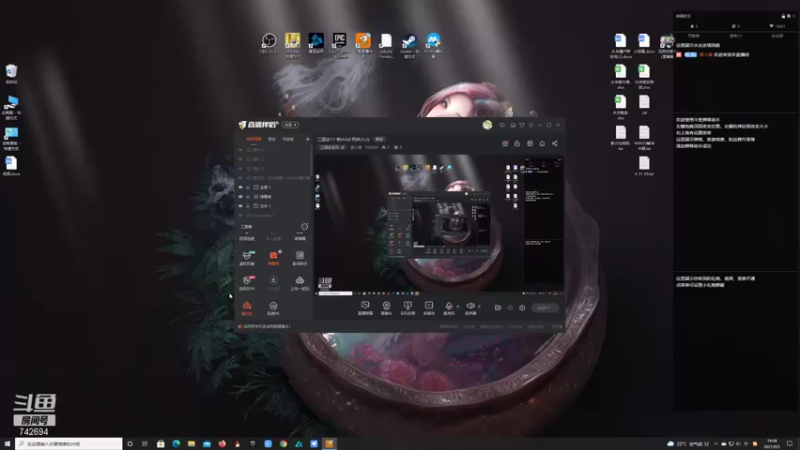
Task: Open the mode selector pill beside the logo
Action: point(290,125)
